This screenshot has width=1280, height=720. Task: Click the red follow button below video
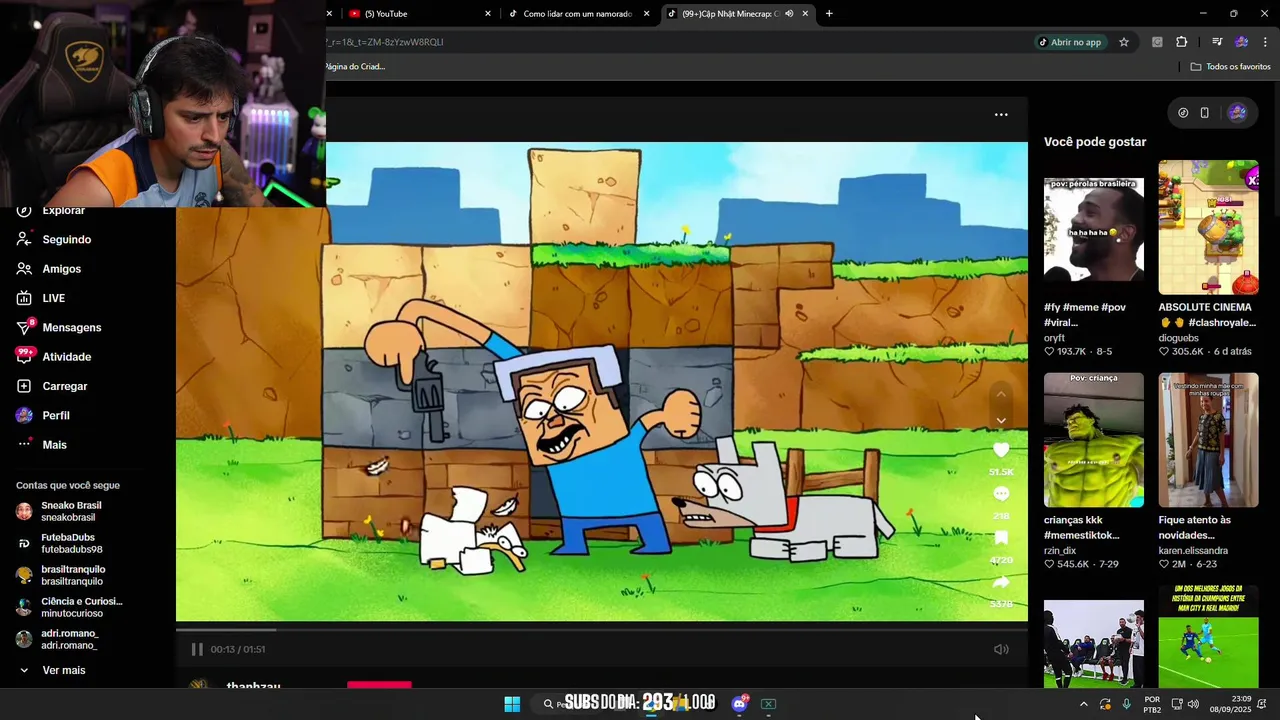pyautogui.click(x=379, y=684)
